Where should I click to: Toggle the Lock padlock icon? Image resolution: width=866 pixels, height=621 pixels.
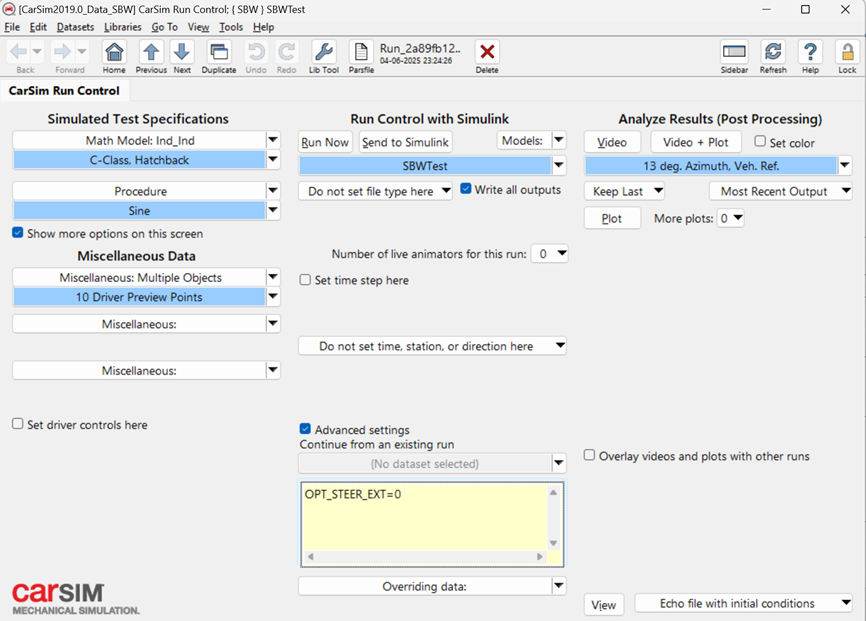(847, 52)
